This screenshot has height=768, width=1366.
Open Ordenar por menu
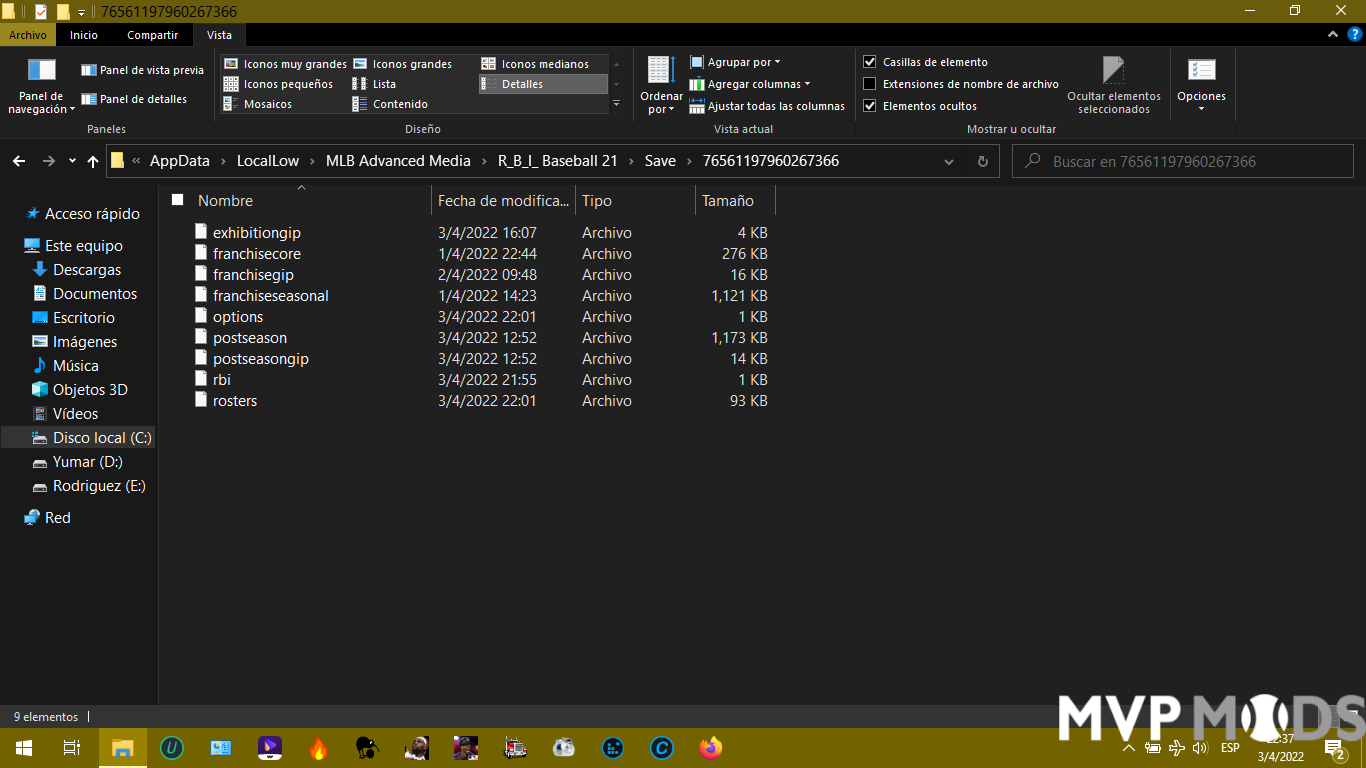pos(661,85)
